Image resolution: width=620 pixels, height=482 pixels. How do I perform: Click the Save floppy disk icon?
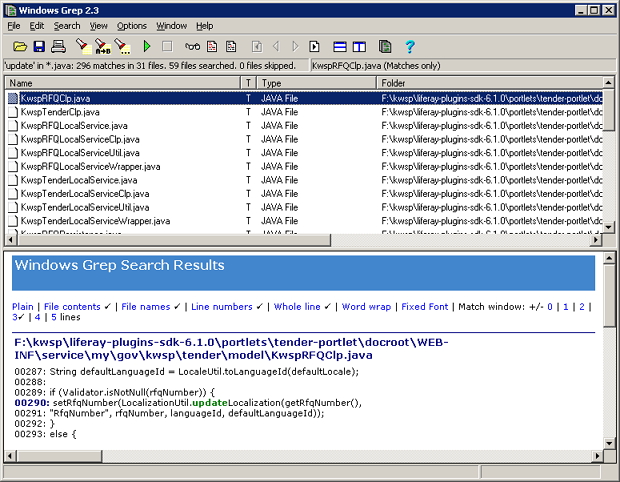coord(39,47)
